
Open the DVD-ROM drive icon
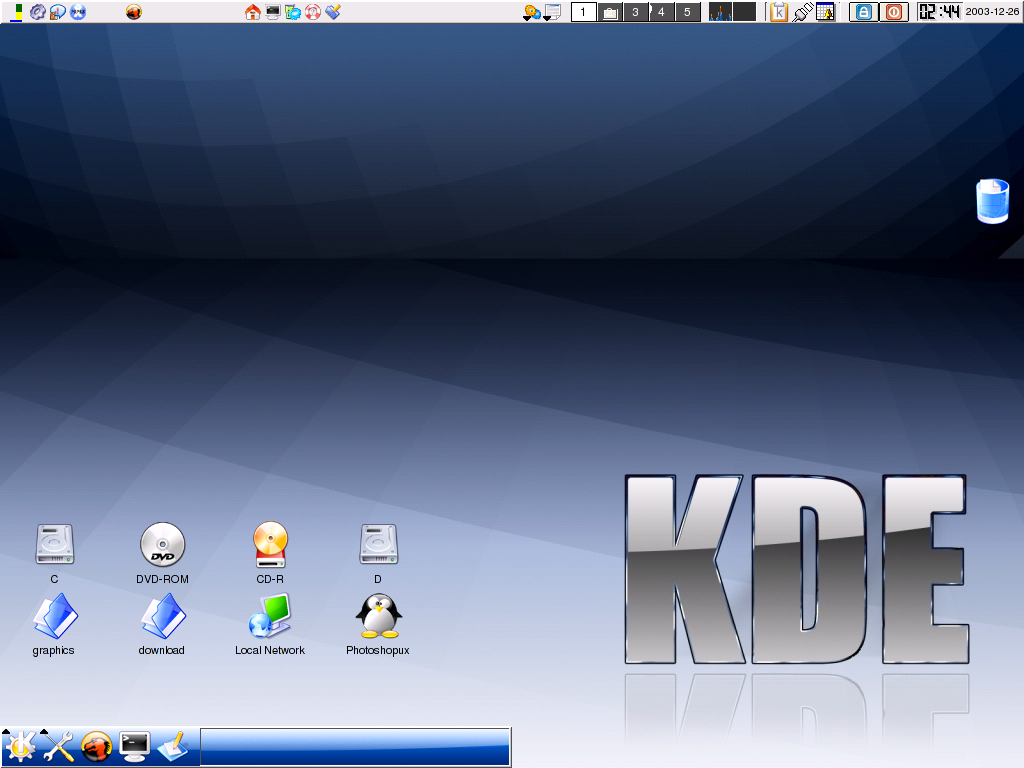coord(163,544)
